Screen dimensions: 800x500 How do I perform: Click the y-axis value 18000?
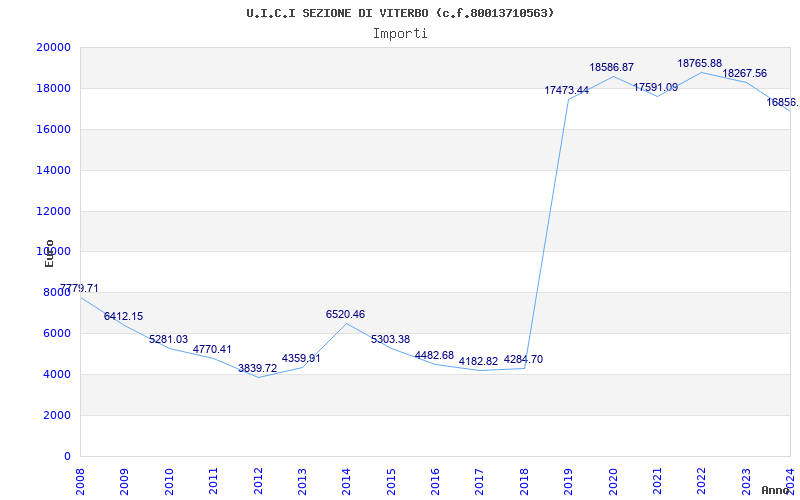click(x=54, y=88)
